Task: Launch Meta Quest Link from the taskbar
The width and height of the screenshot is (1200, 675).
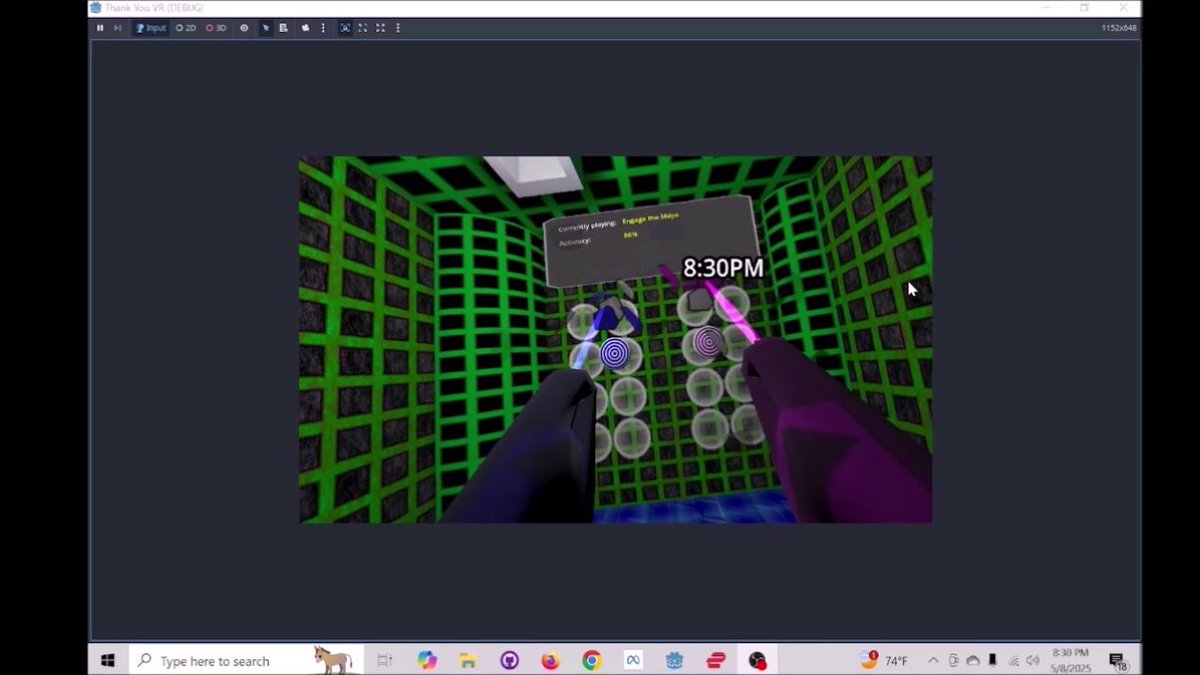Action: point(633,660)
